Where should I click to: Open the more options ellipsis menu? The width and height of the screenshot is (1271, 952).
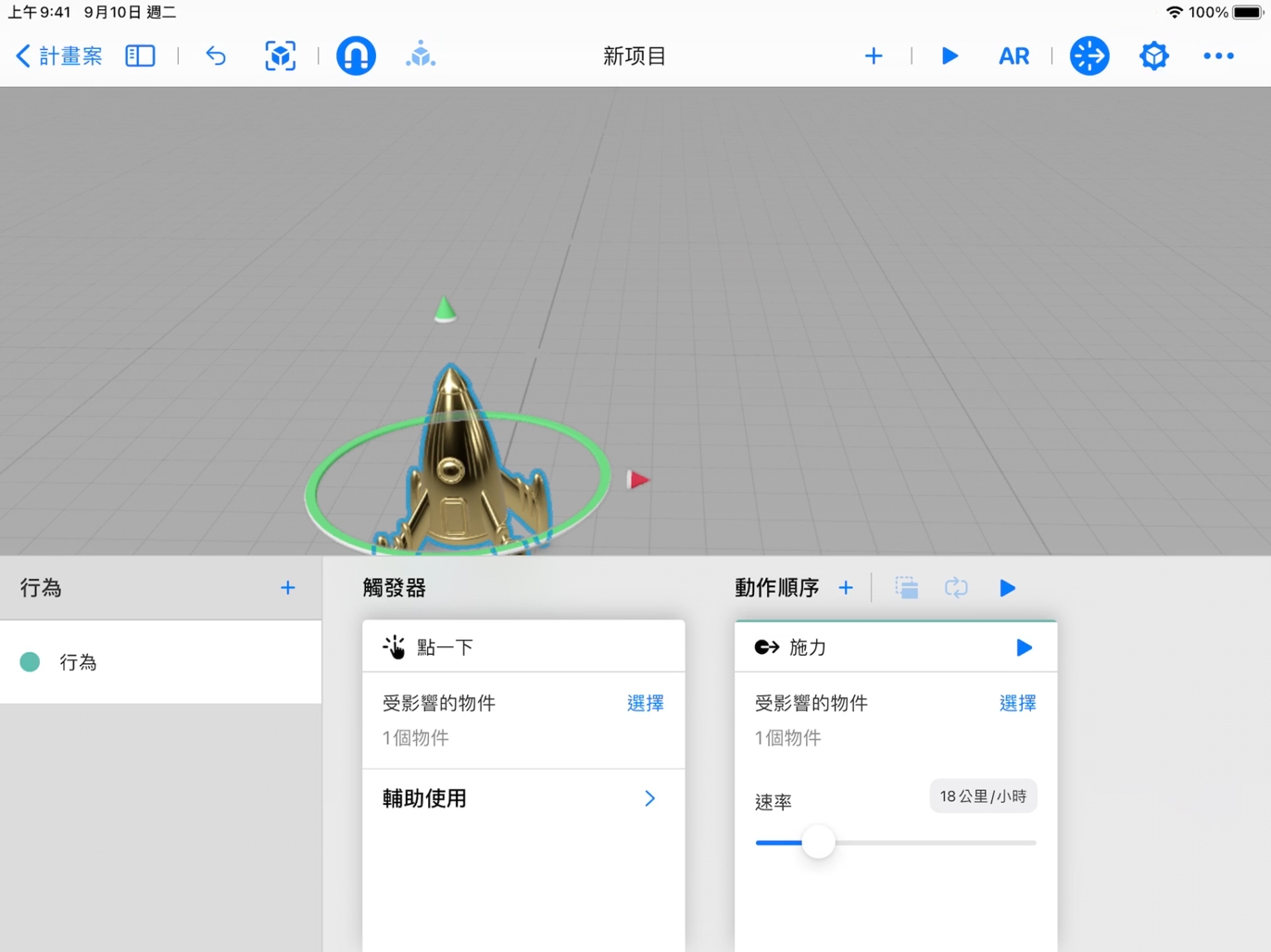tap(1218, 56)
